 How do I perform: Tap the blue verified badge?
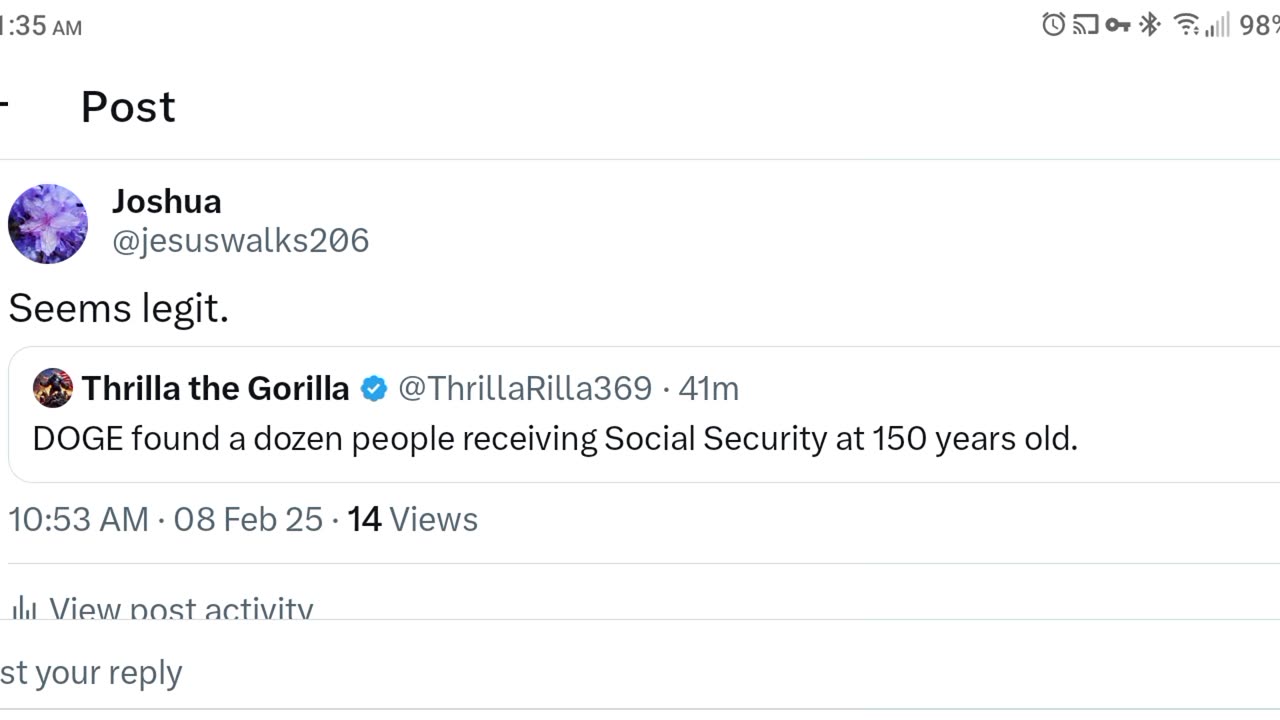[374, 389]
